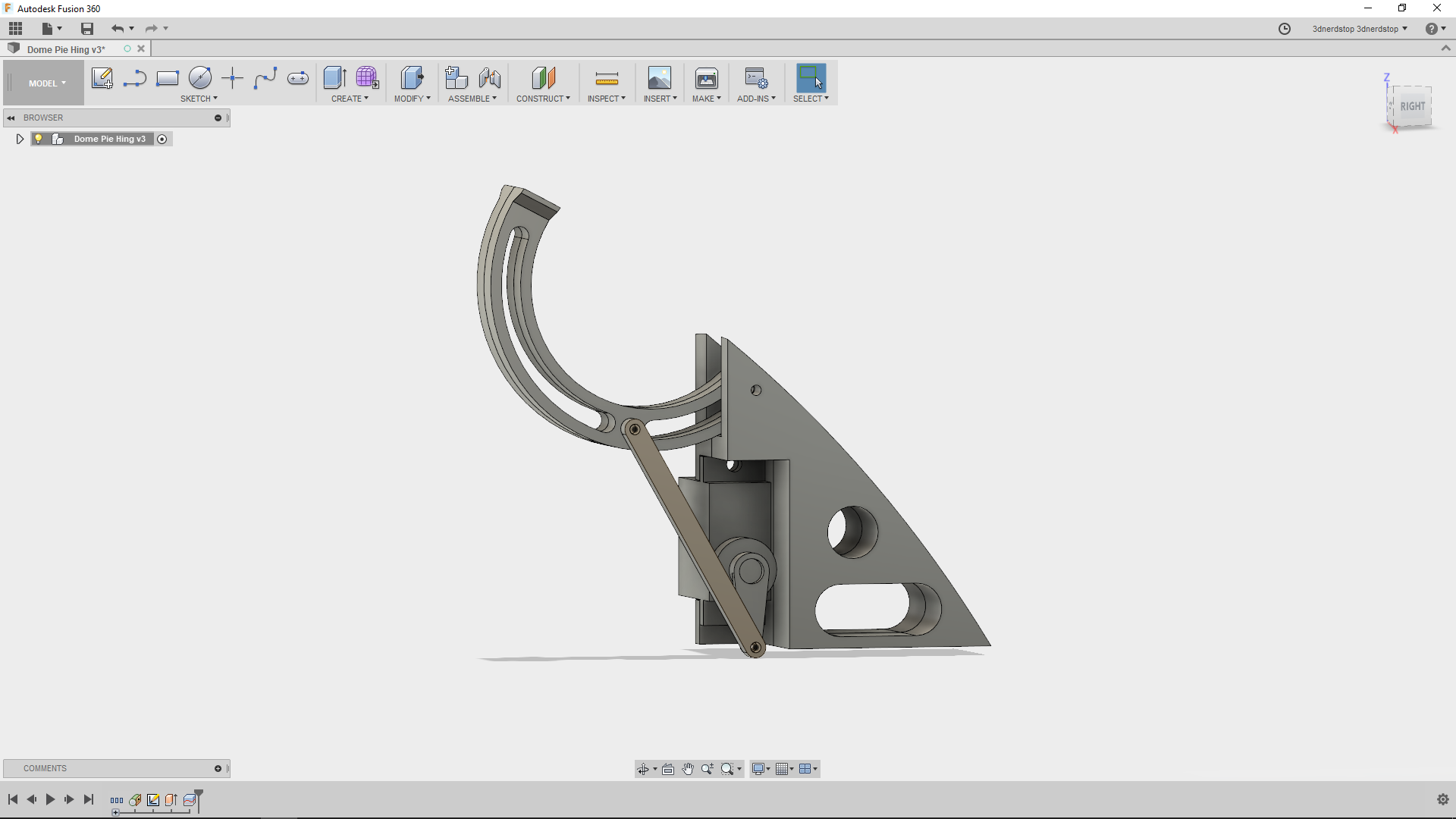
Task: Open the Display Settings monitor dropdown
Action: pos(761,769)
